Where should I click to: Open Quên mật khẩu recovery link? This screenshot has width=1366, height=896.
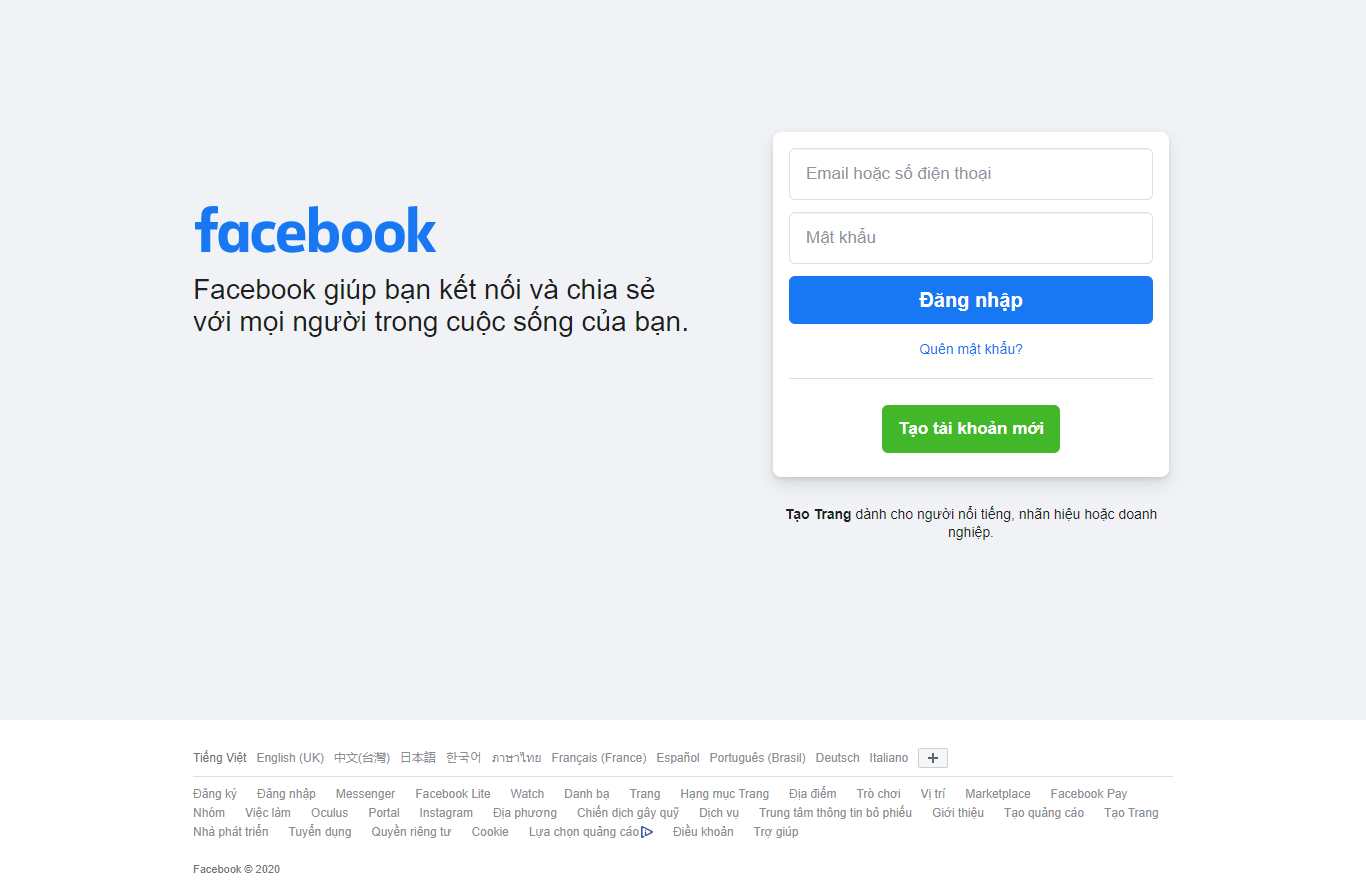[970, 348]
